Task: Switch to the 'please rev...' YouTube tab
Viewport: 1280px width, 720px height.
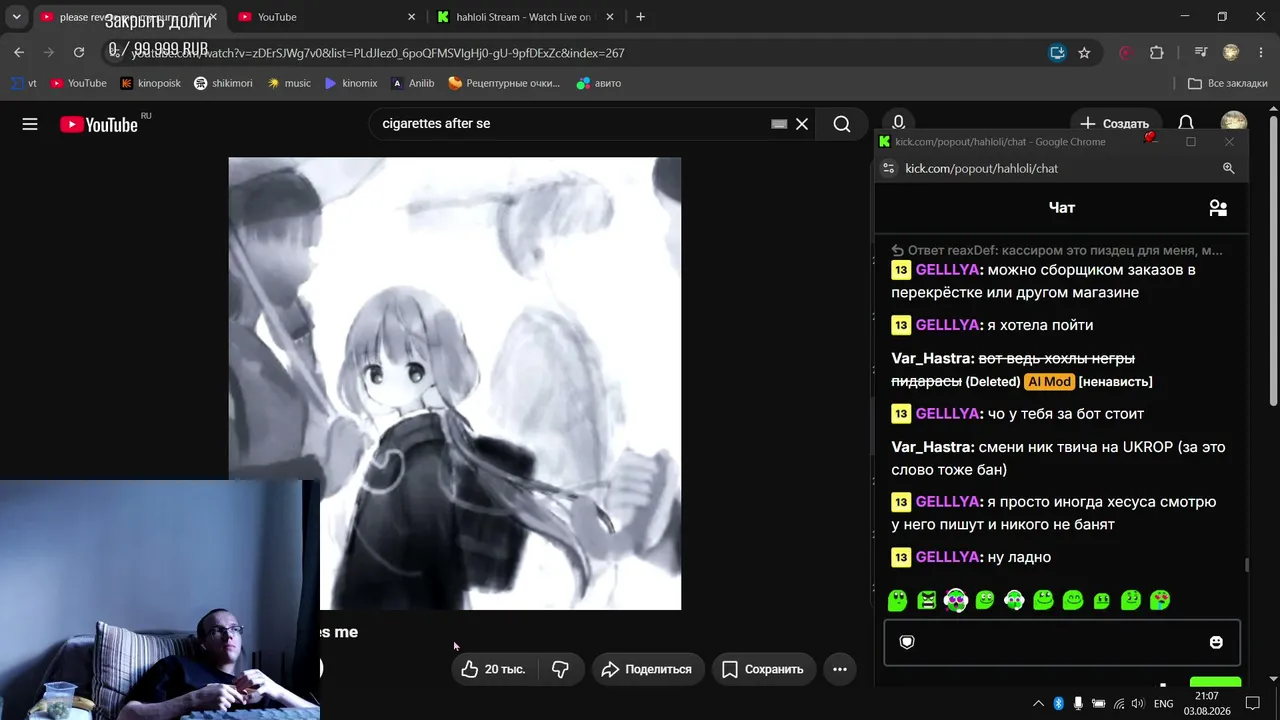Action: tap(127, 17)
